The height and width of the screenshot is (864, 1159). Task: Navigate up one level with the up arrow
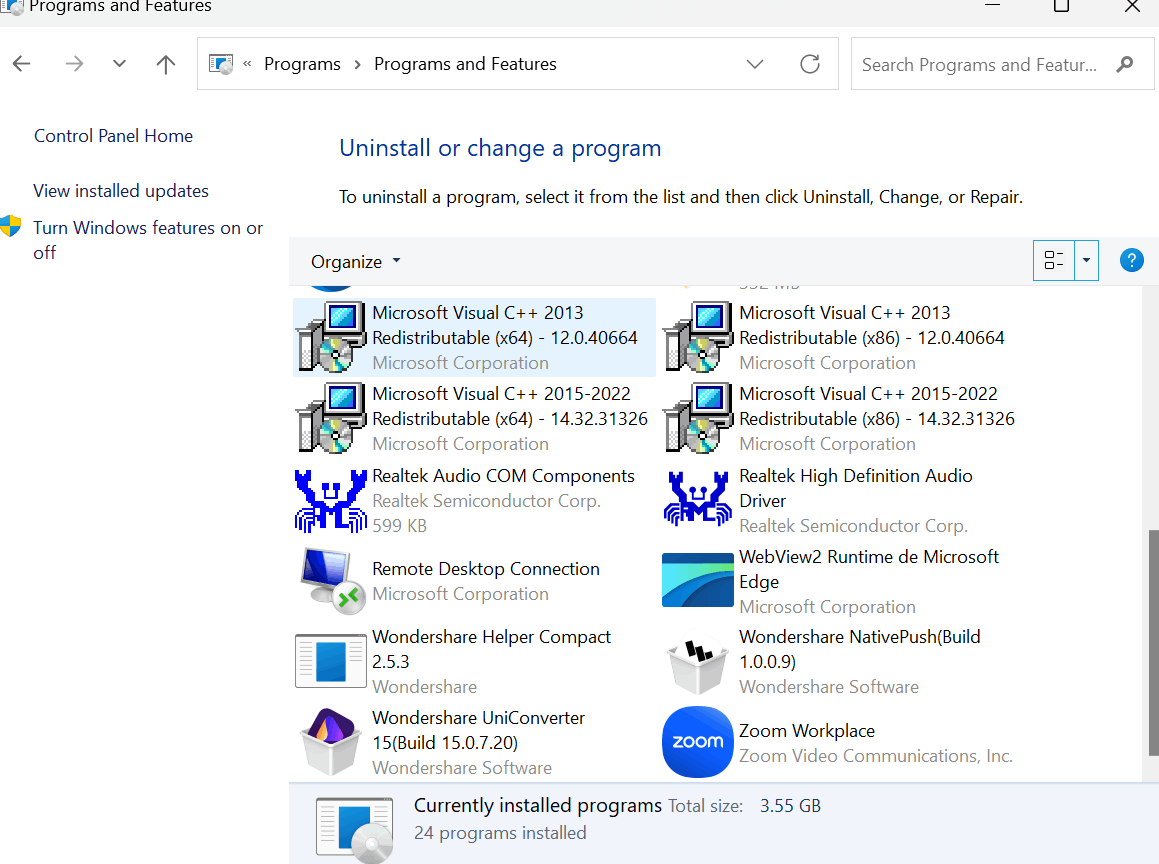click(x=164, y=63)
